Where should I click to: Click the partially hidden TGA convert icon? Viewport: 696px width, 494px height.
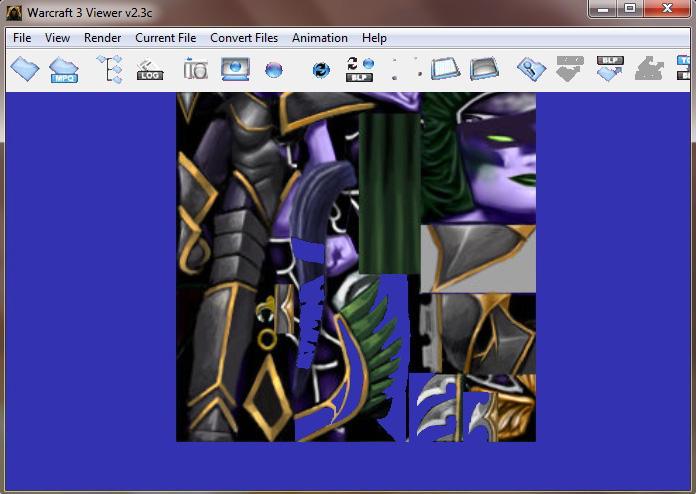click(684, 68)
